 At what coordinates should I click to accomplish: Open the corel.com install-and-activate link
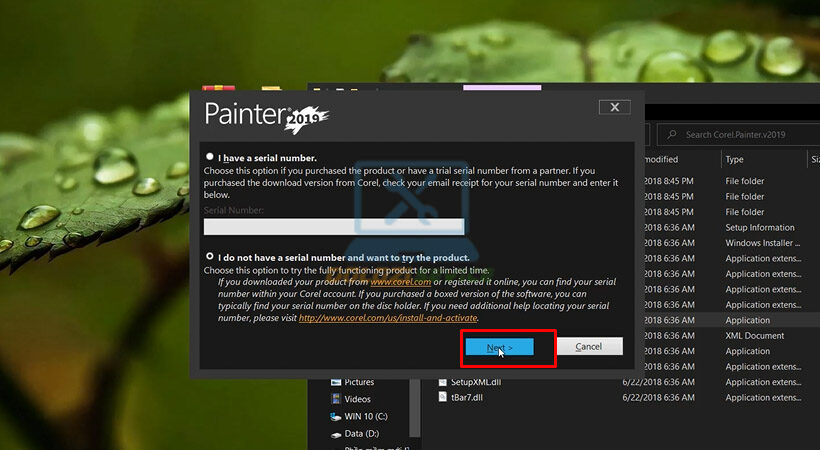[388, 318]
